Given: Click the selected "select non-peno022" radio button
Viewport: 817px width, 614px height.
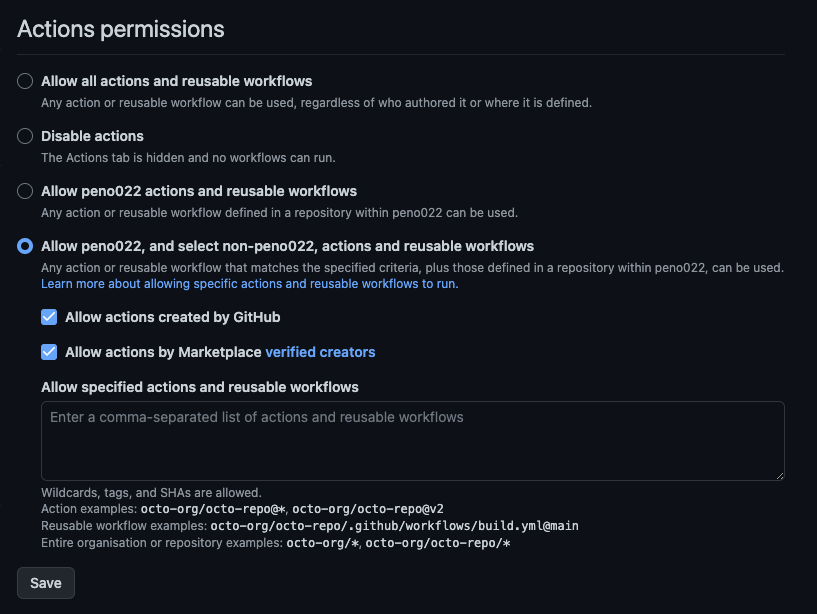Looking at the screenshot, I should tap(25, 246).
